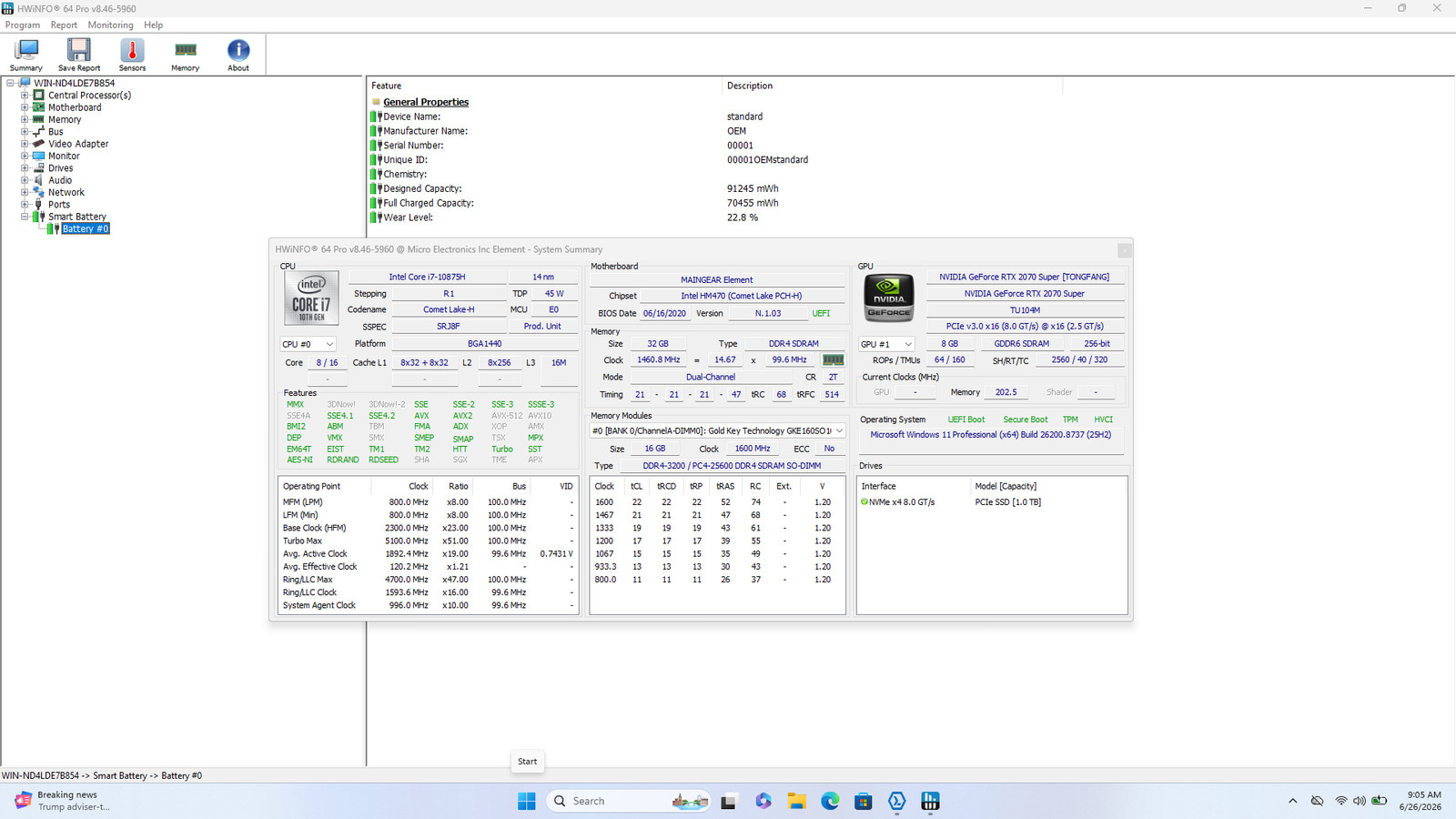Open the Summary toolbar icon
This screenshot has width=1456, height=819.
26,55
